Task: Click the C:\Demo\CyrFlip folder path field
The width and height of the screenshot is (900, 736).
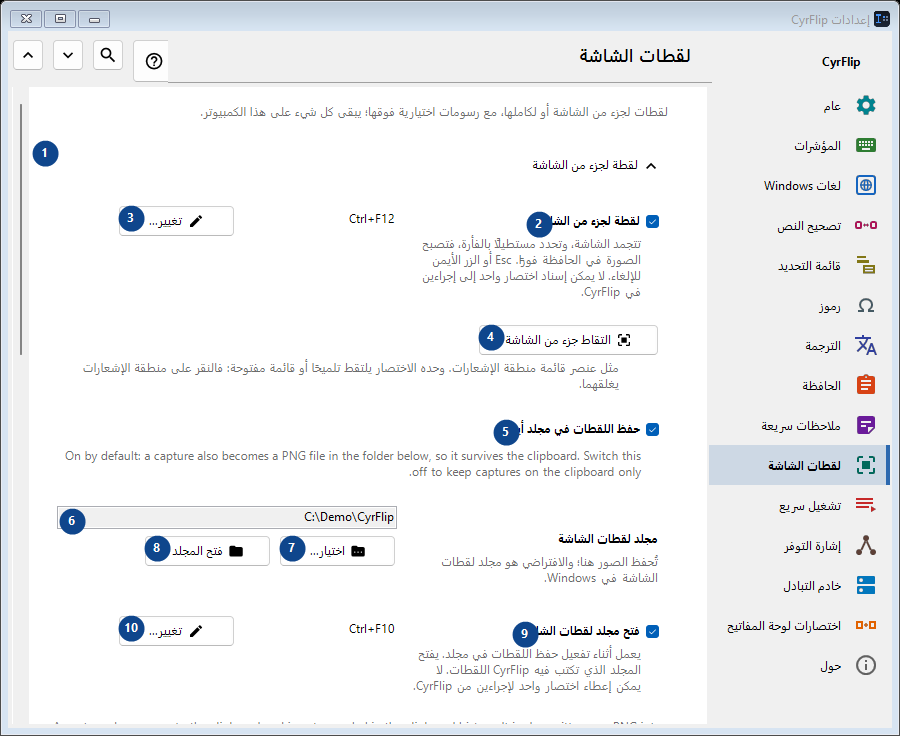Action: (x=227, y=517)
